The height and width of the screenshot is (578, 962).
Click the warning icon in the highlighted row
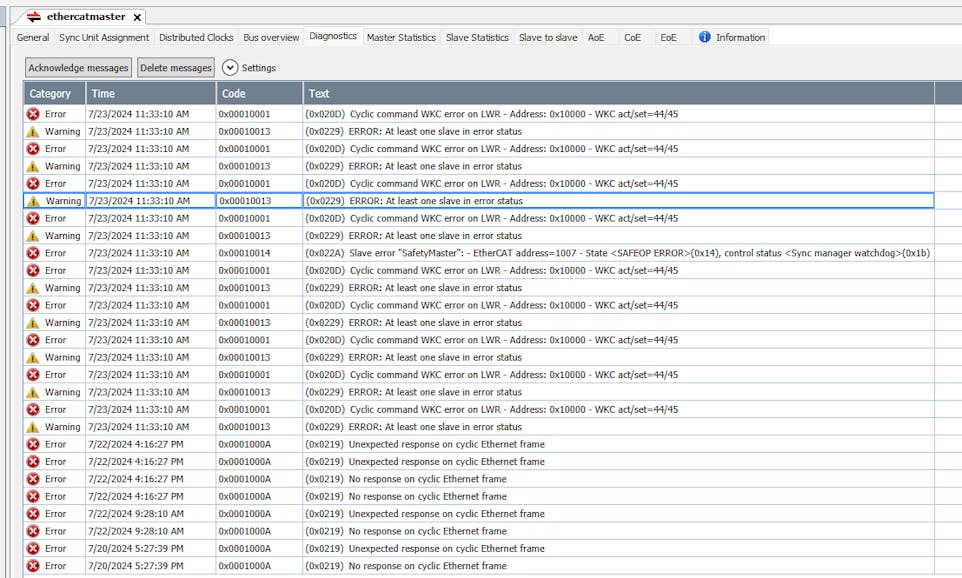click(33, 201)
